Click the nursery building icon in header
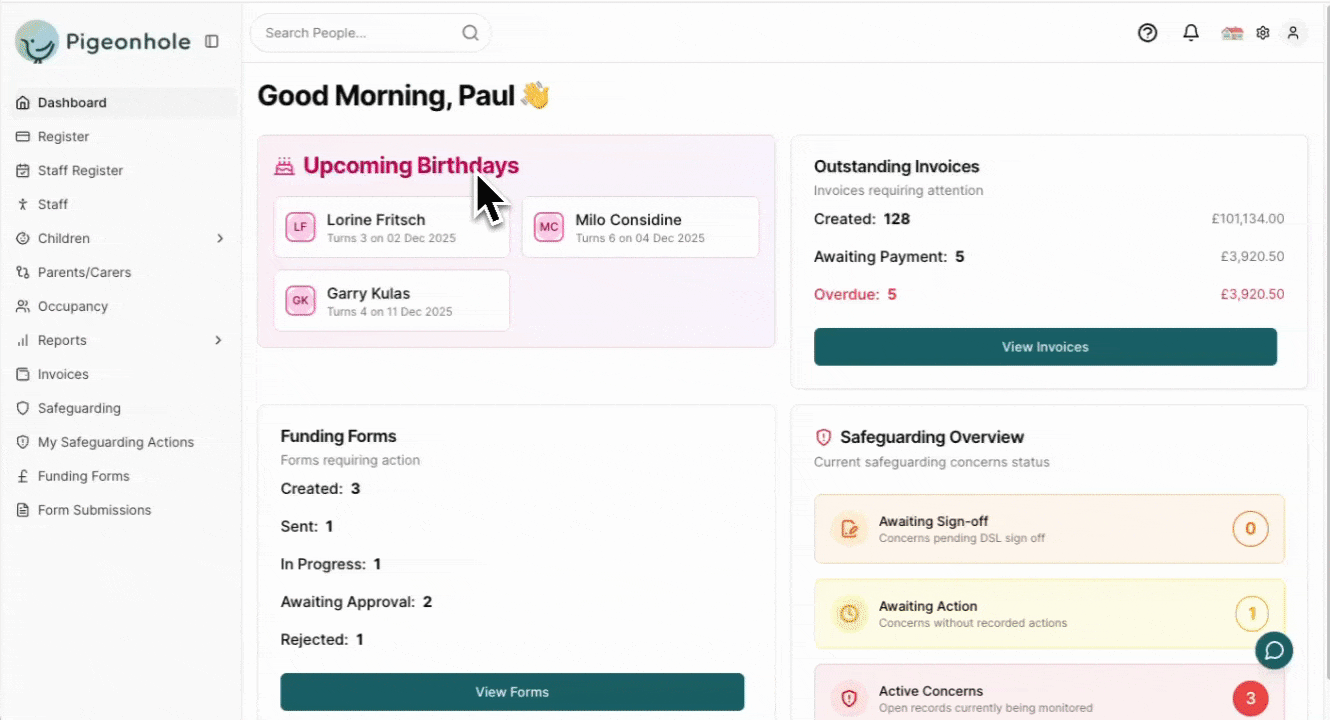1330x720 pixels. (1232, 33)
